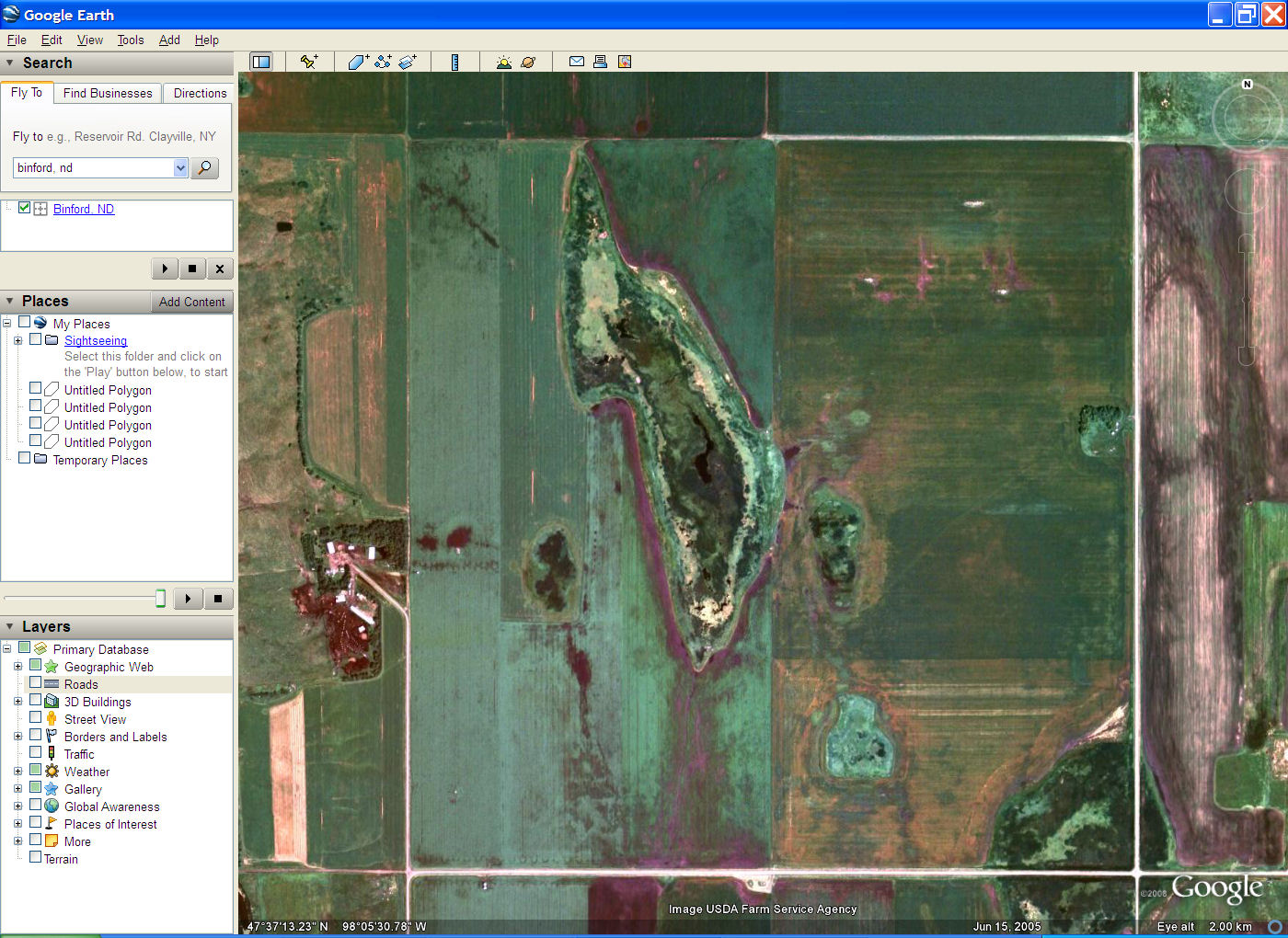Show current view in Google Maps
This screenshot has width=1288, height=938.
(625, 62)
